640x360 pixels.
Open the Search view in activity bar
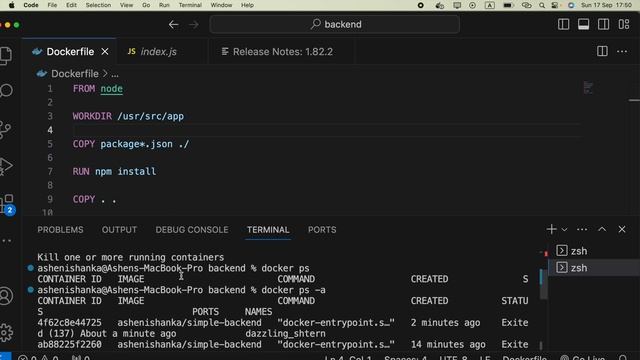tap(6, 91)
